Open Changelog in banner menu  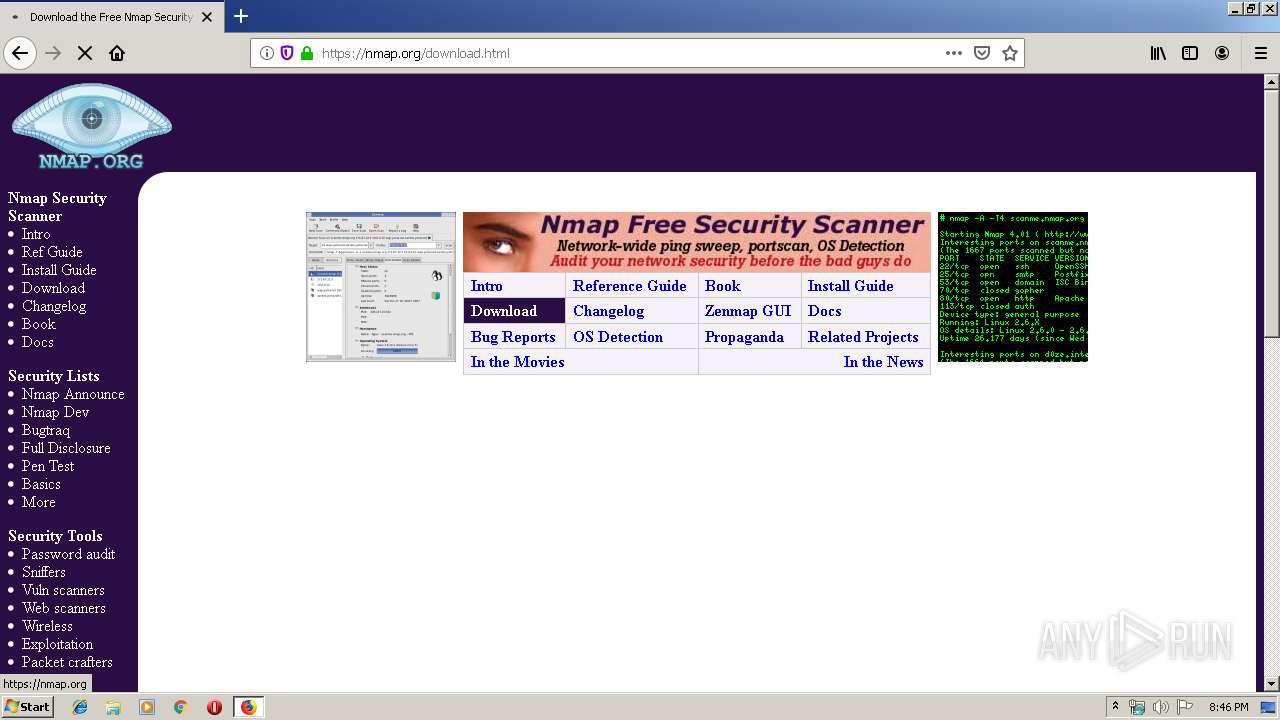pyautogui.click(x=609, y=311)
